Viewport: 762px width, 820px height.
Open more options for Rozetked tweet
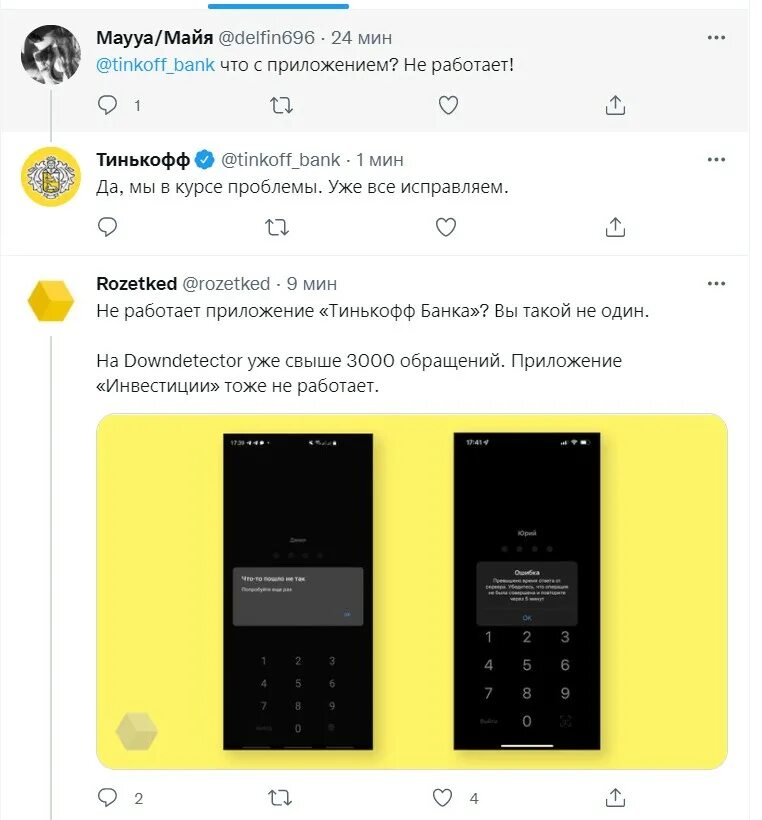click(x=716, y=283)
